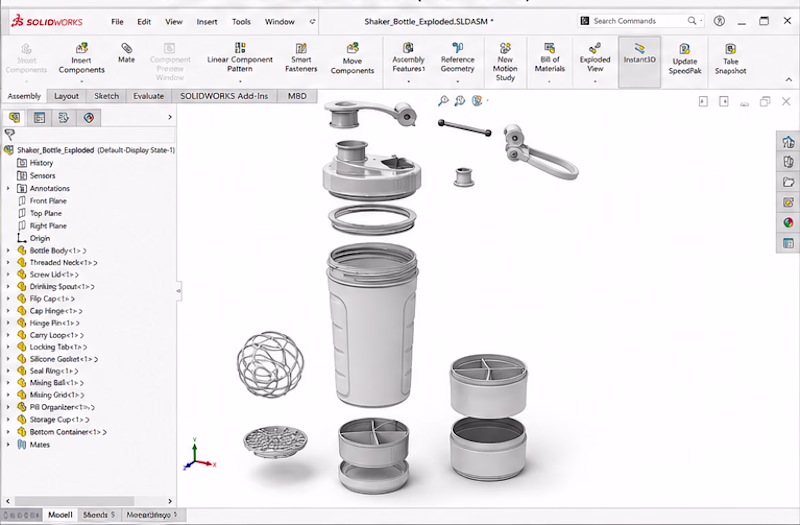Open the Appearances color wheel pane

tap(788, 223)
